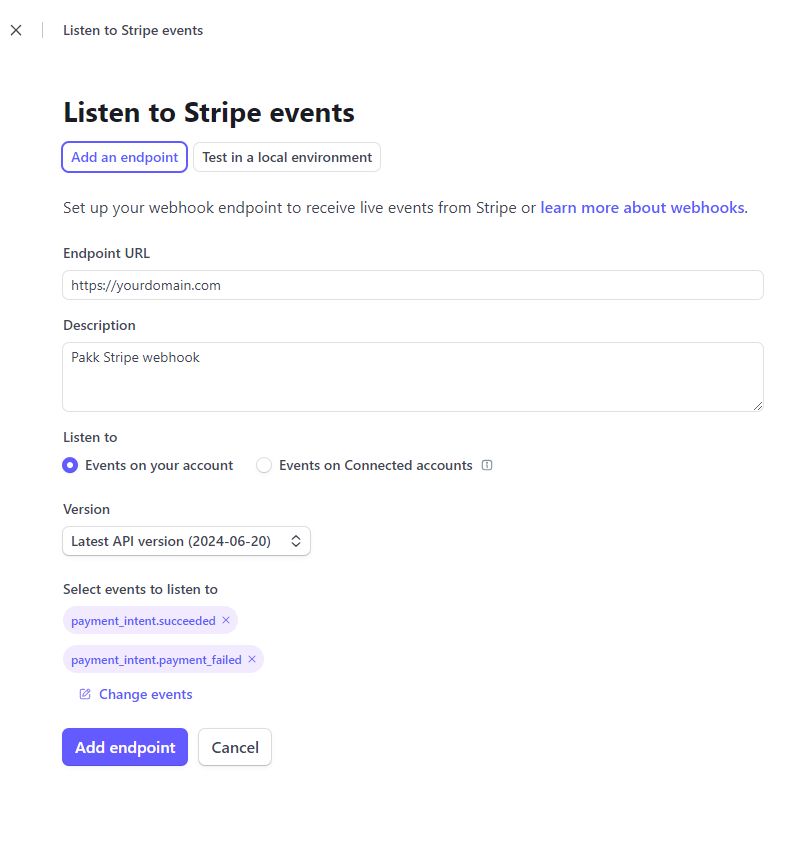
Task: Switch to Test in a local environment
Action: click(286, 157)
